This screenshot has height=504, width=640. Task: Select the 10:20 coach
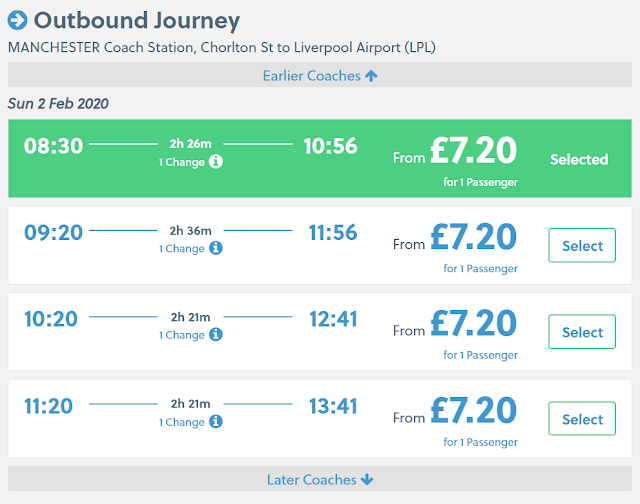582,332
